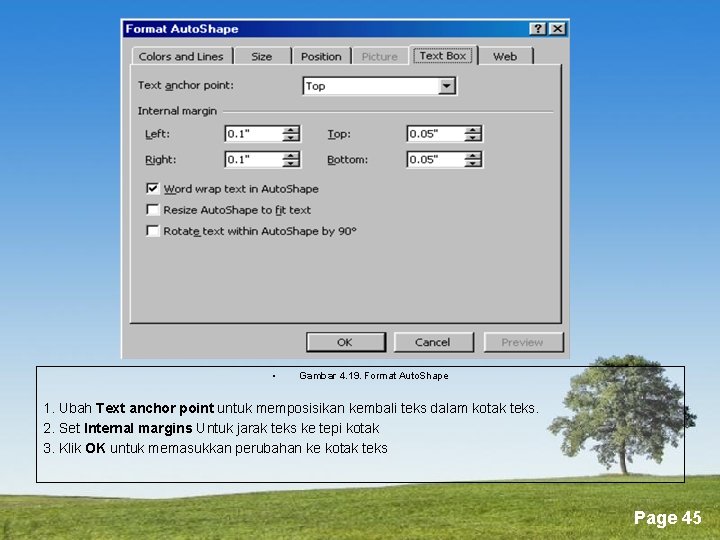Screen dimensions: 720x540
Task: Switch to the Web tab
Action: pos(505,56)
